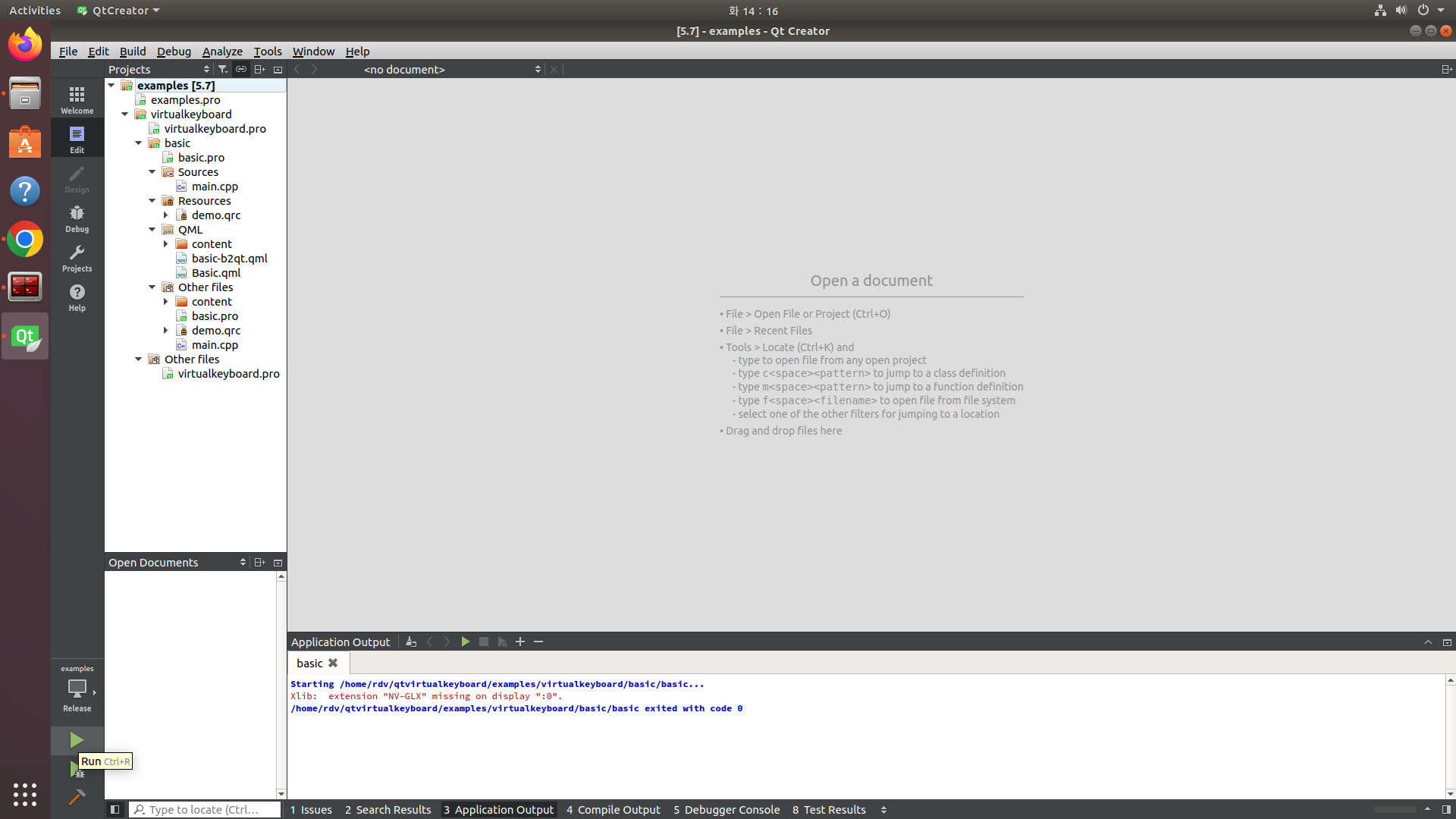This screenshot has height=819, width=1456.
Task: Toggle the right sidebar visibility
Action: (x=1446, y=809)
